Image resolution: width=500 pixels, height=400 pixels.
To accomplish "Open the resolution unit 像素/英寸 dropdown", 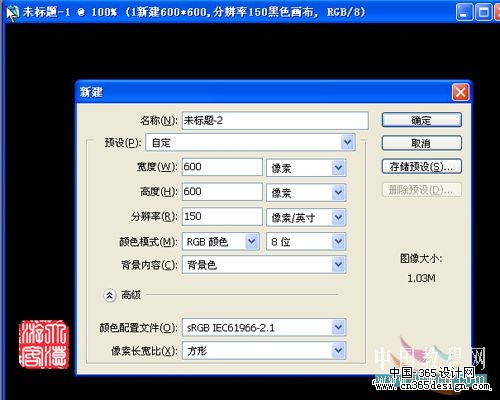I will click(306, 217).
